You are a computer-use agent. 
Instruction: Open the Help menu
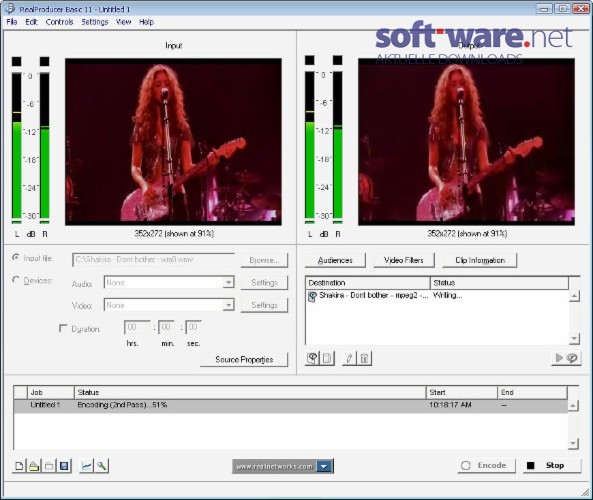pyautogui.click(x=146, y=22)
